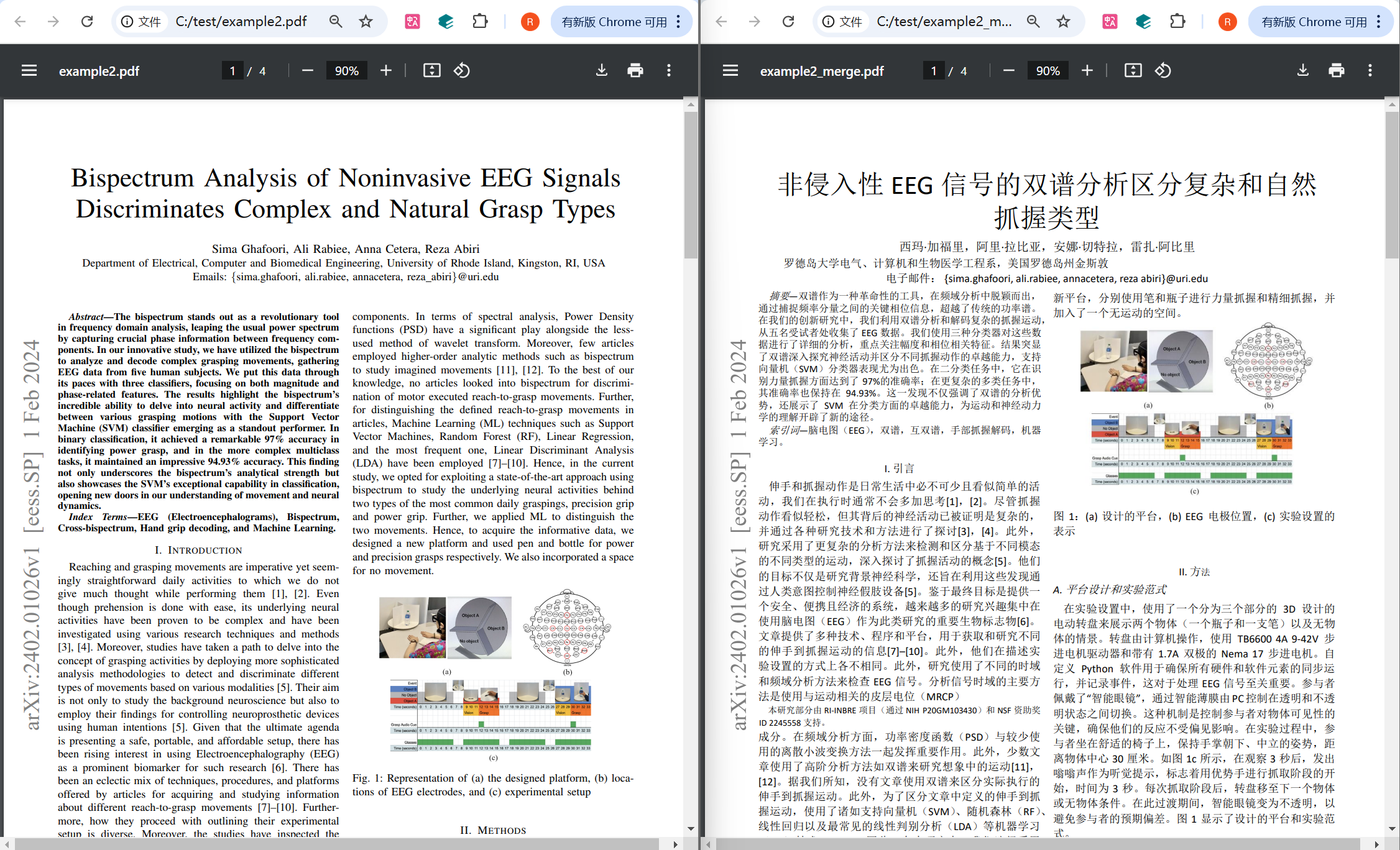Download the example2.pdf document
The height and width of the screenshot is (850, 1400).
click(x=601, y=71)
